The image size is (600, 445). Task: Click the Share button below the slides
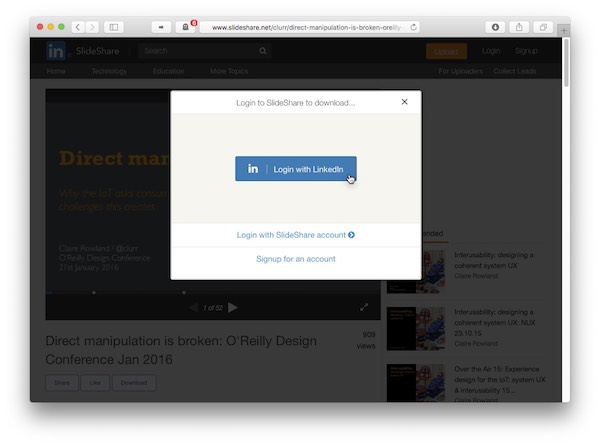click(x=62, y=383)
